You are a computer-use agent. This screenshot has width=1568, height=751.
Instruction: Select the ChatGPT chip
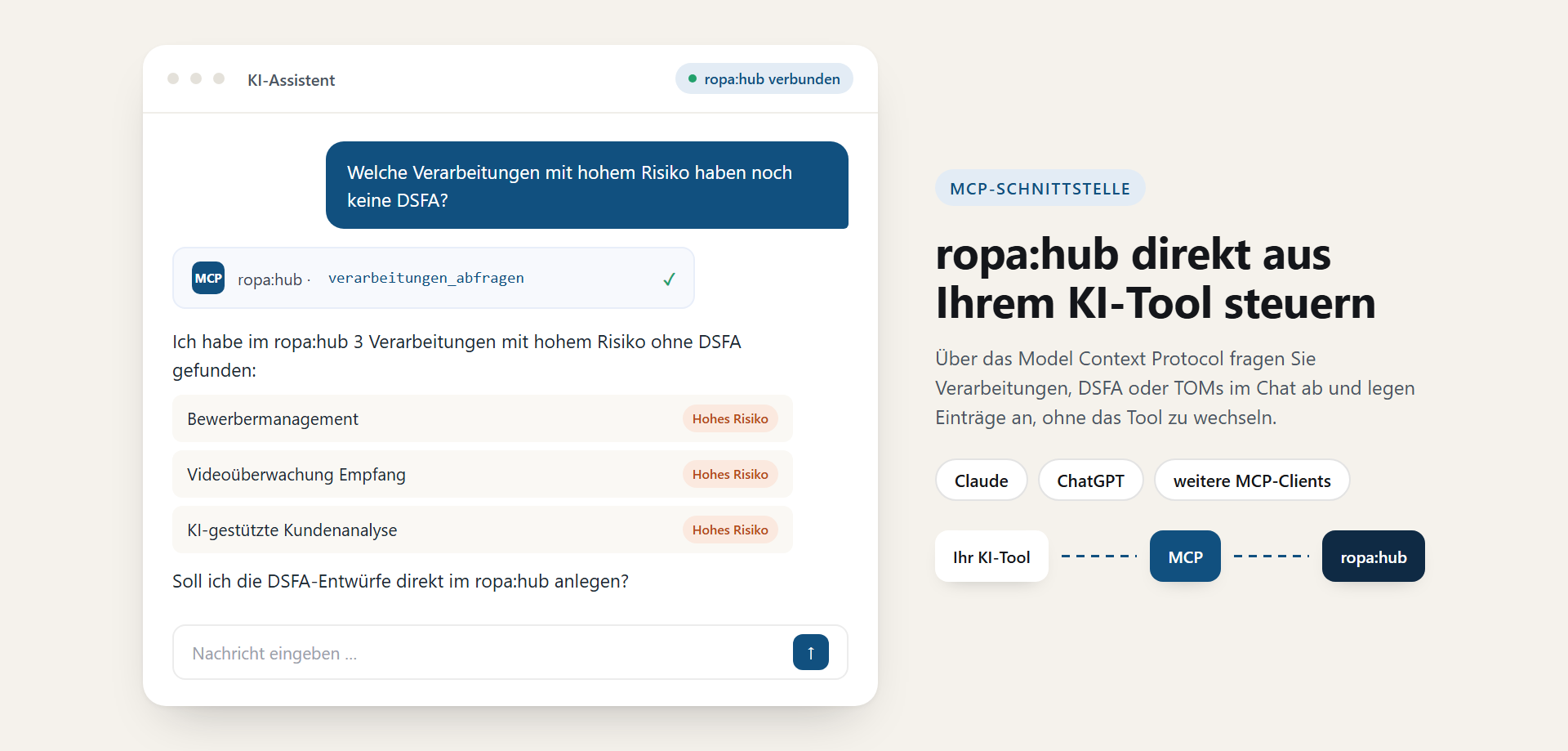(1090, 480)
